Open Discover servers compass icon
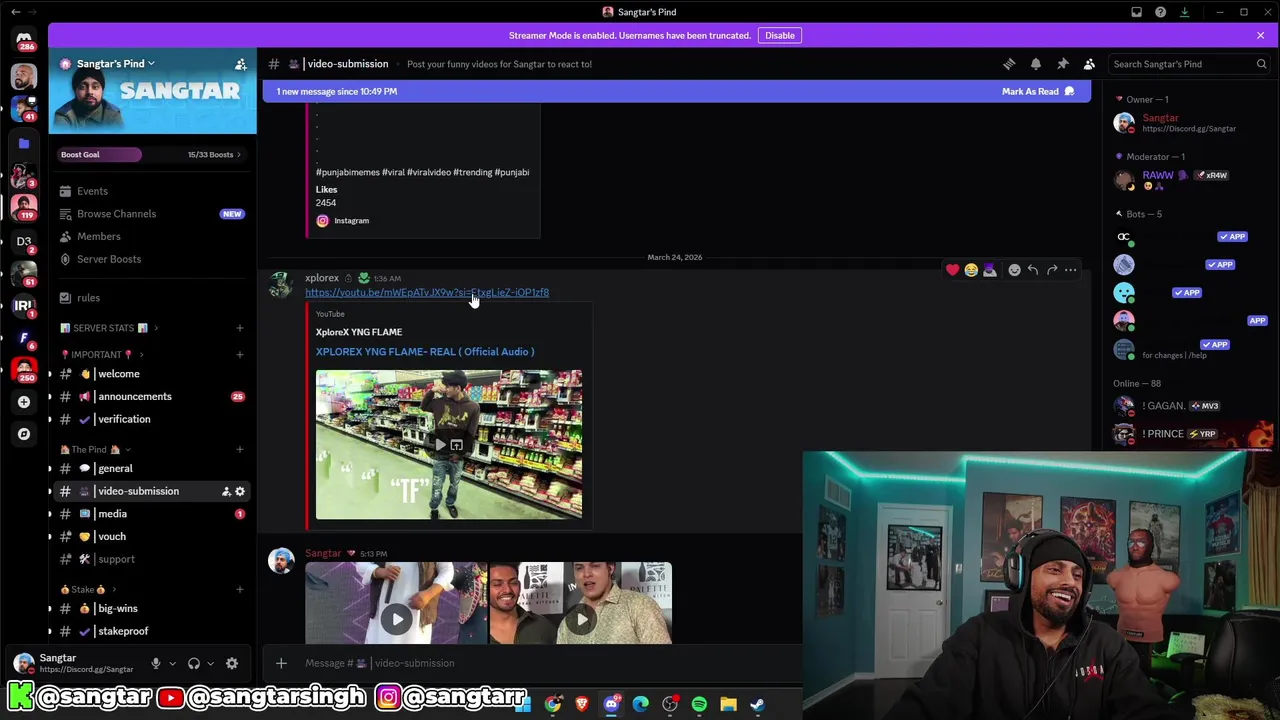1280x720 pixels. tap(24, 434)
